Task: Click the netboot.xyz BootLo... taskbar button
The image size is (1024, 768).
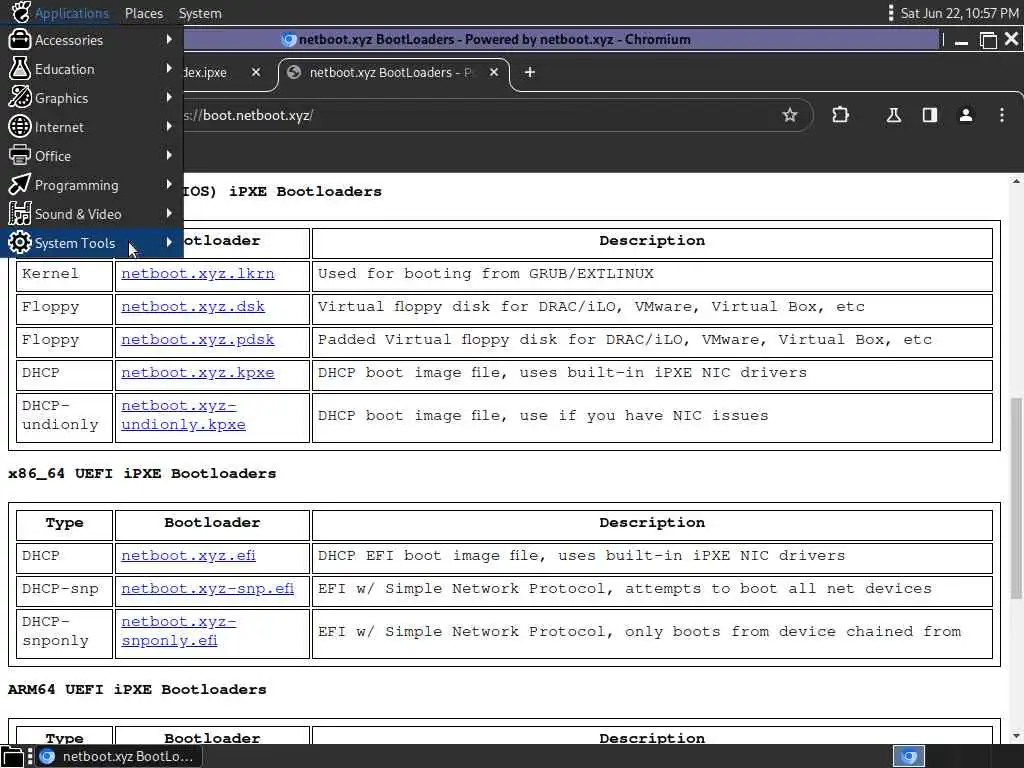Action: 119,756
